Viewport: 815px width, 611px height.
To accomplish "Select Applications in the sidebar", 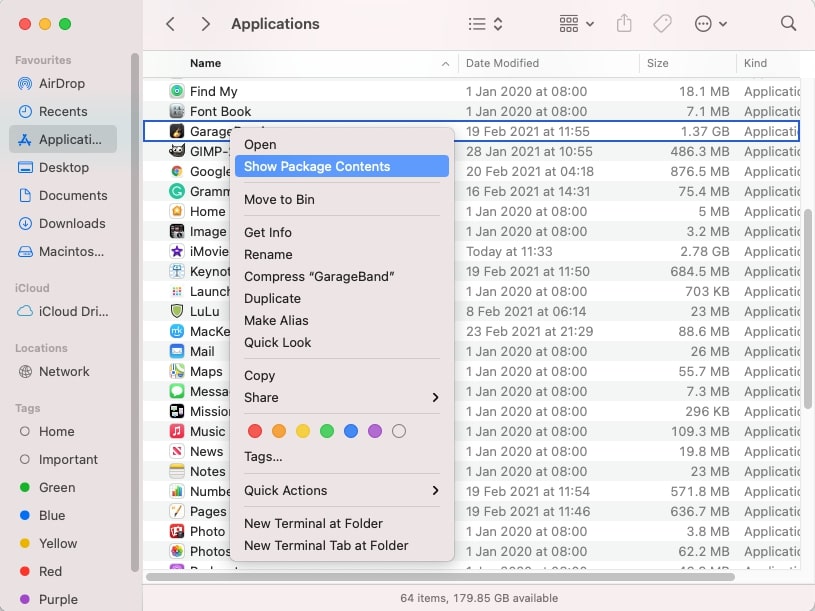I will (x=62, y=139).
